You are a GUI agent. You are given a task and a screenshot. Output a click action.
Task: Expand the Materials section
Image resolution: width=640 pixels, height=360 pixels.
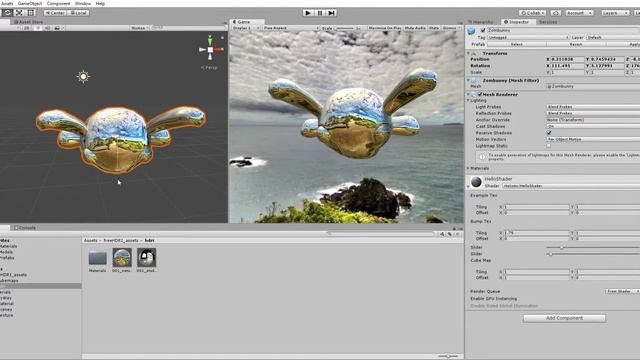point(469,168)
